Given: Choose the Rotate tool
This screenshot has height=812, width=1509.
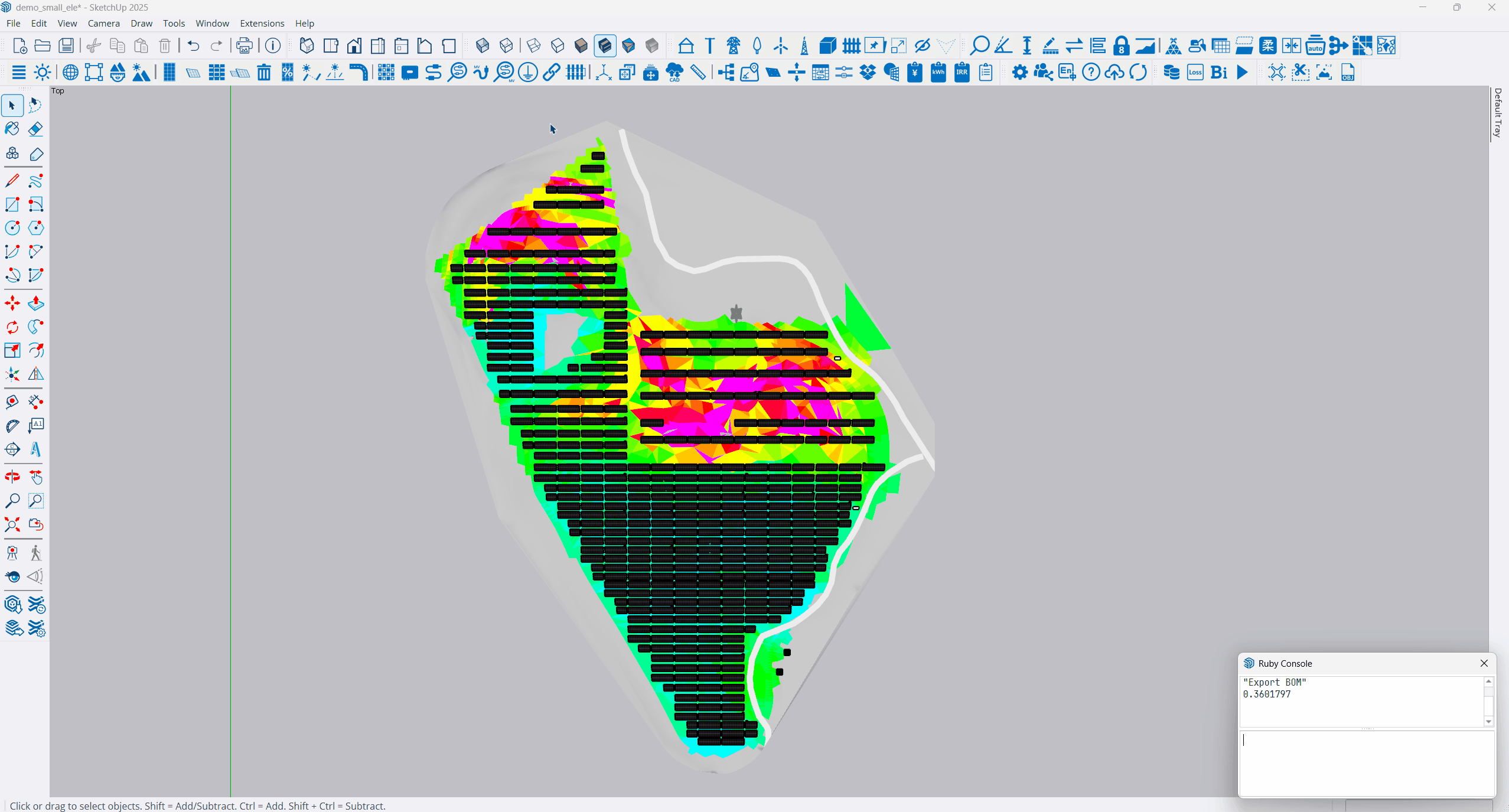Looking at the screenshot, I should click(12, 327).
